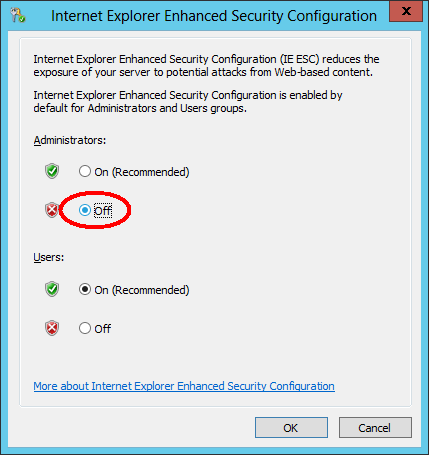The image size is (429, 455).
Task: Click the Off text label under Users
Action: pyautogui.click(x=103, y=329)
